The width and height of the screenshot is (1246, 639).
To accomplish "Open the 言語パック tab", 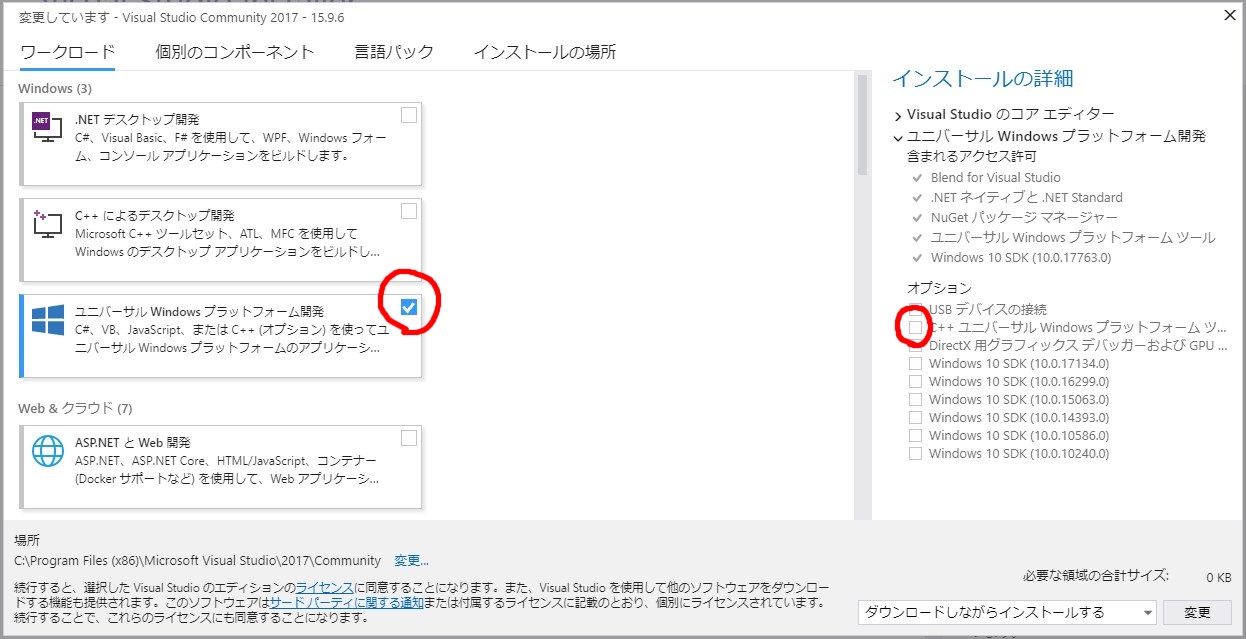I will (393, 55).
